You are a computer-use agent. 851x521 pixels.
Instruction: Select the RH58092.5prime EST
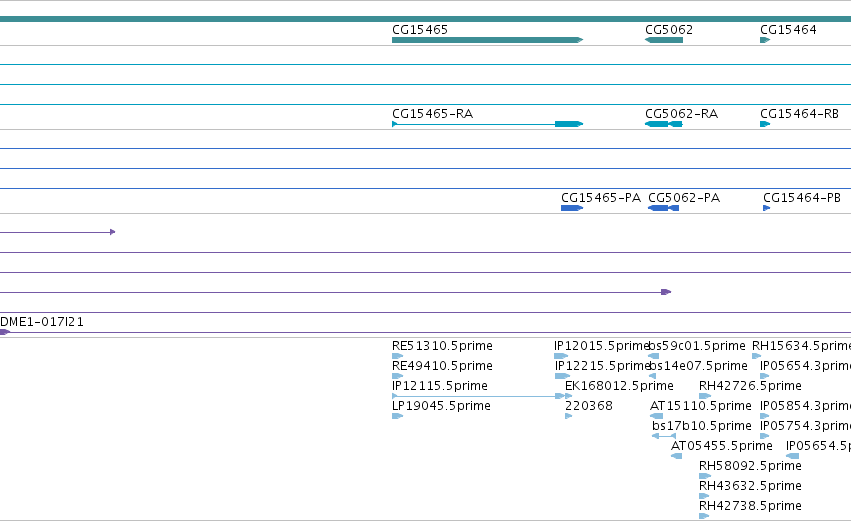click(704, 476)
